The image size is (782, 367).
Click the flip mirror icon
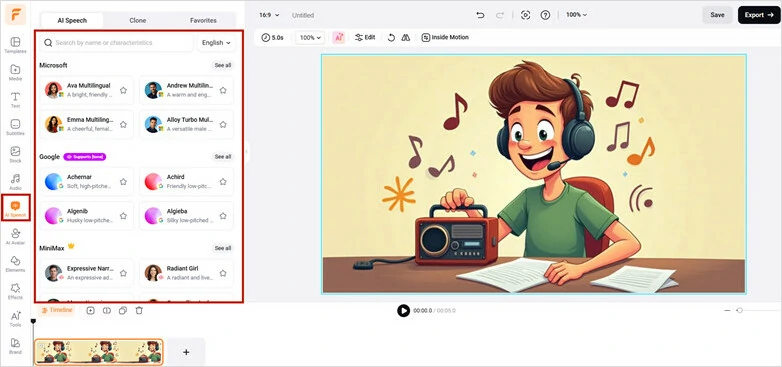(405, 37)
